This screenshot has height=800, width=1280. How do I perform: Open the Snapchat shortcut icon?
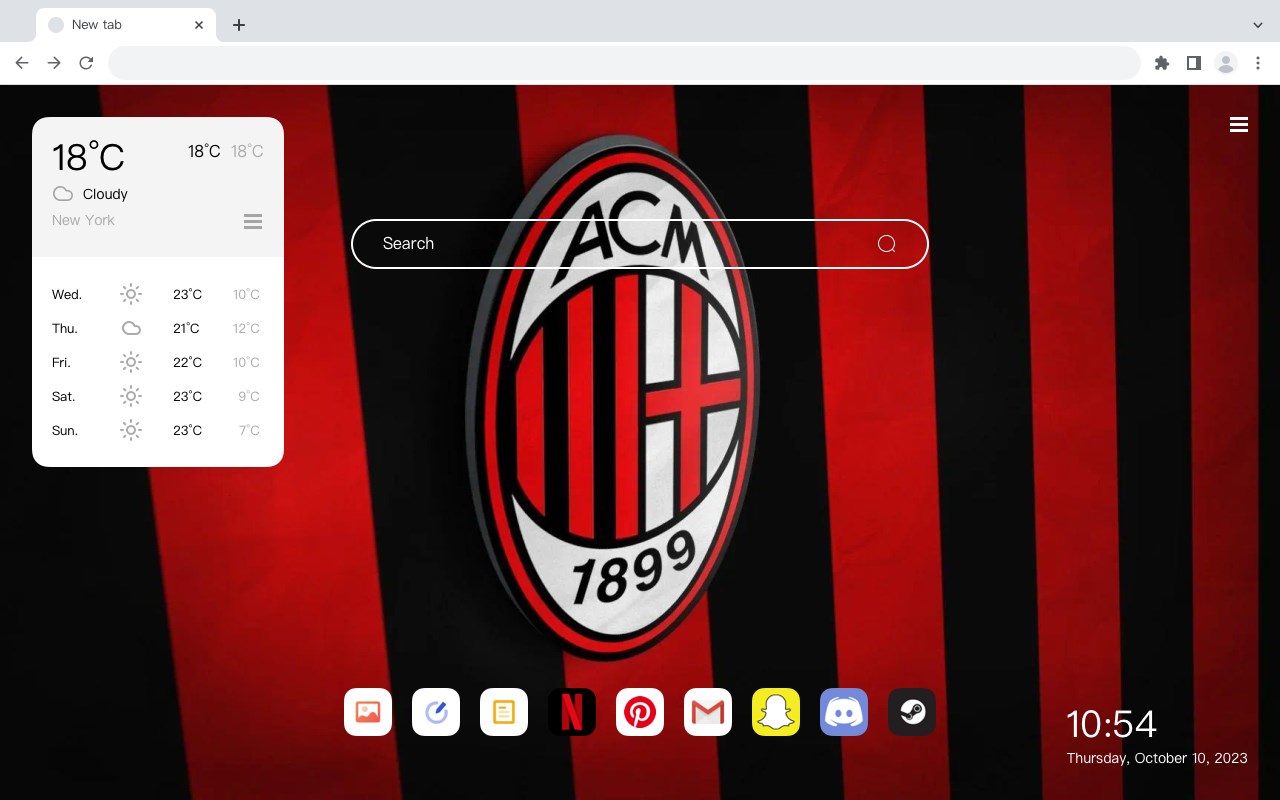tap(776, 712)
